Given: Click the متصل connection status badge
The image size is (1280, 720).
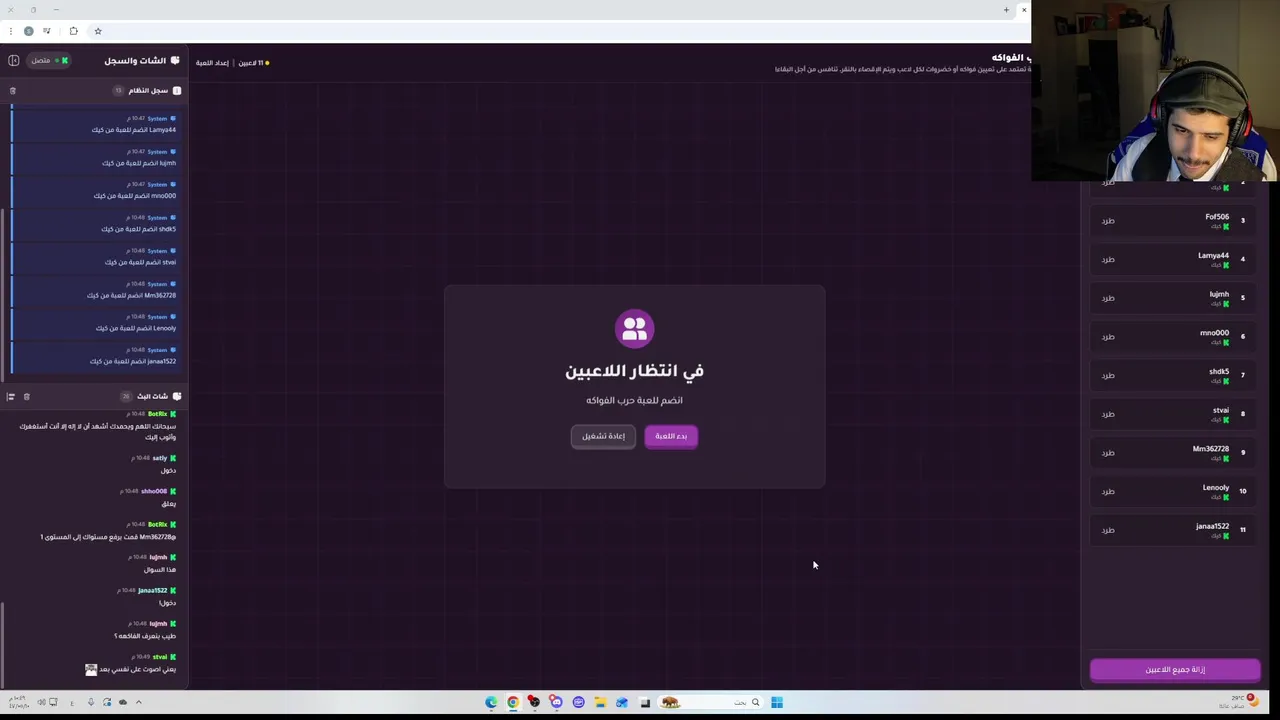Looking at the screenshot, I should [49, 61].
